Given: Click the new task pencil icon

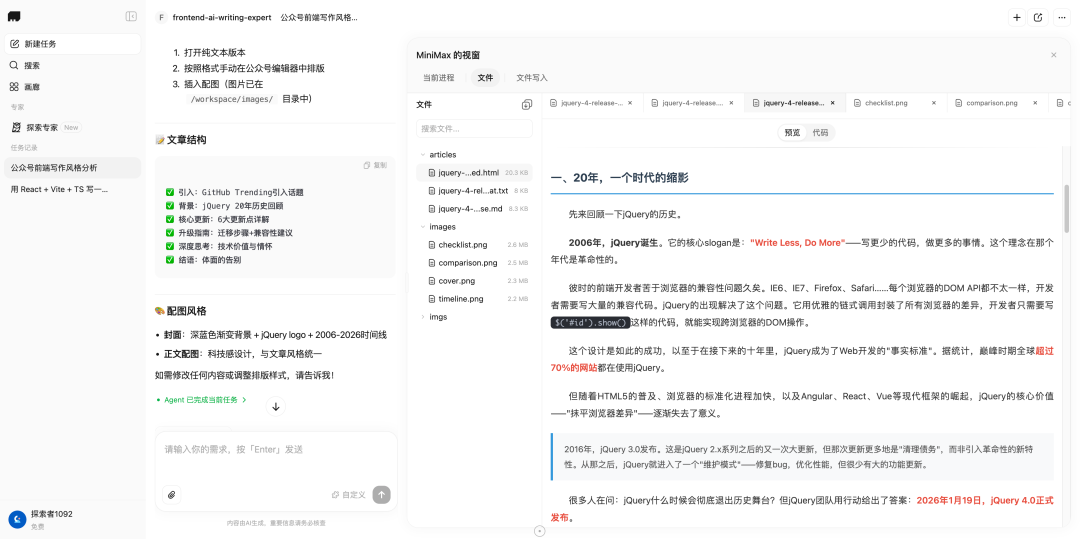Looking at the screenshot, I should [x=14, y=44].
